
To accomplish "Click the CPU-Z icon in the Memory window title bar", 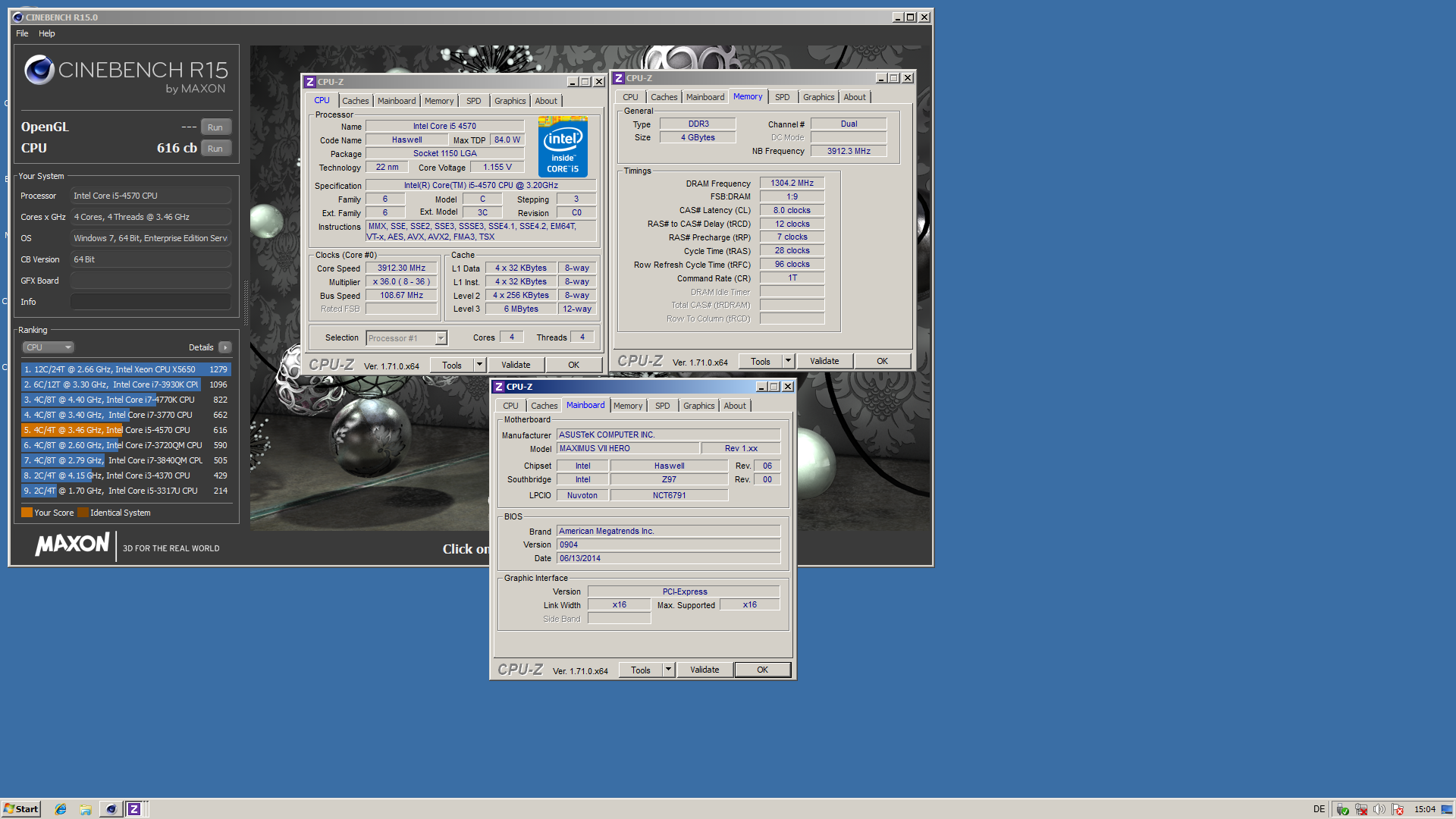I will tap(619, 78).
